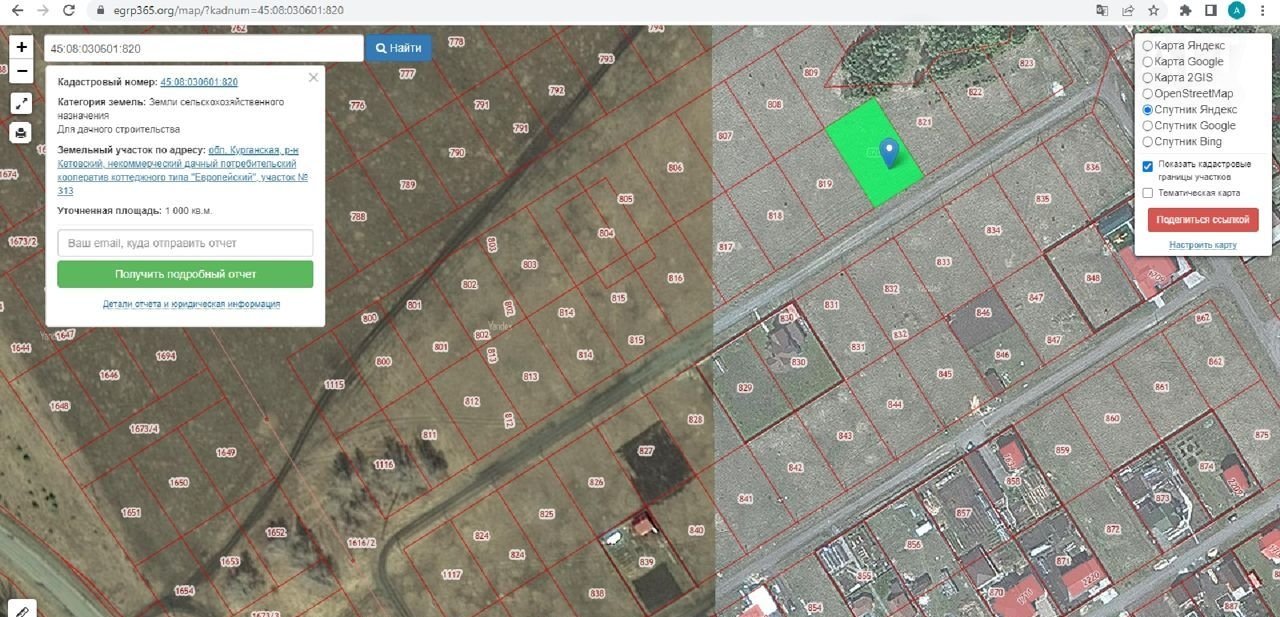Click parcel label 1117 on the map
The height and width of the screenshot is (617, 1280).
click(x=451, y=575)
